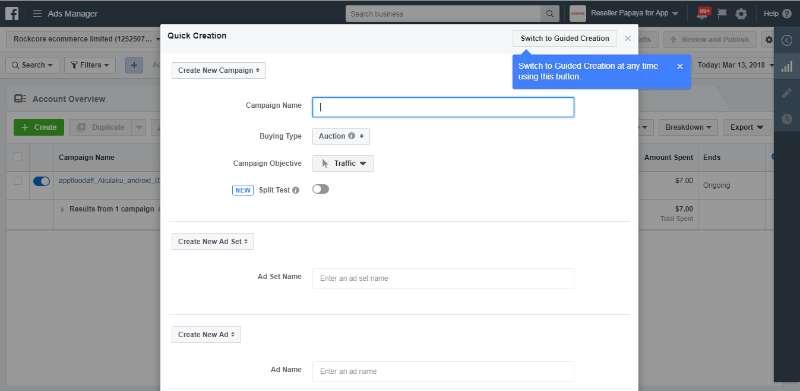This screenshot has width=800, height=391.
Task: Open the Export dropdown
Action: pos(746,127)
